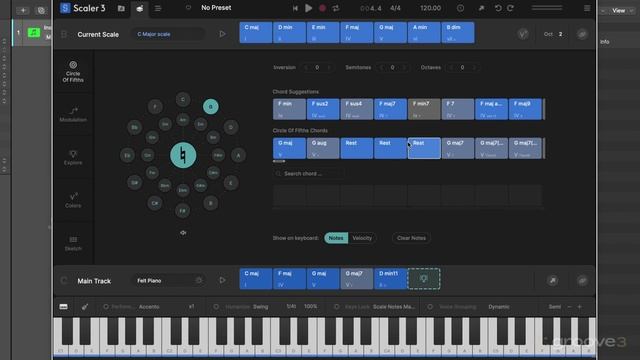Viewport: 640px width, 360px height.
Task: Decrease the Inversion value
Action: 306,67
